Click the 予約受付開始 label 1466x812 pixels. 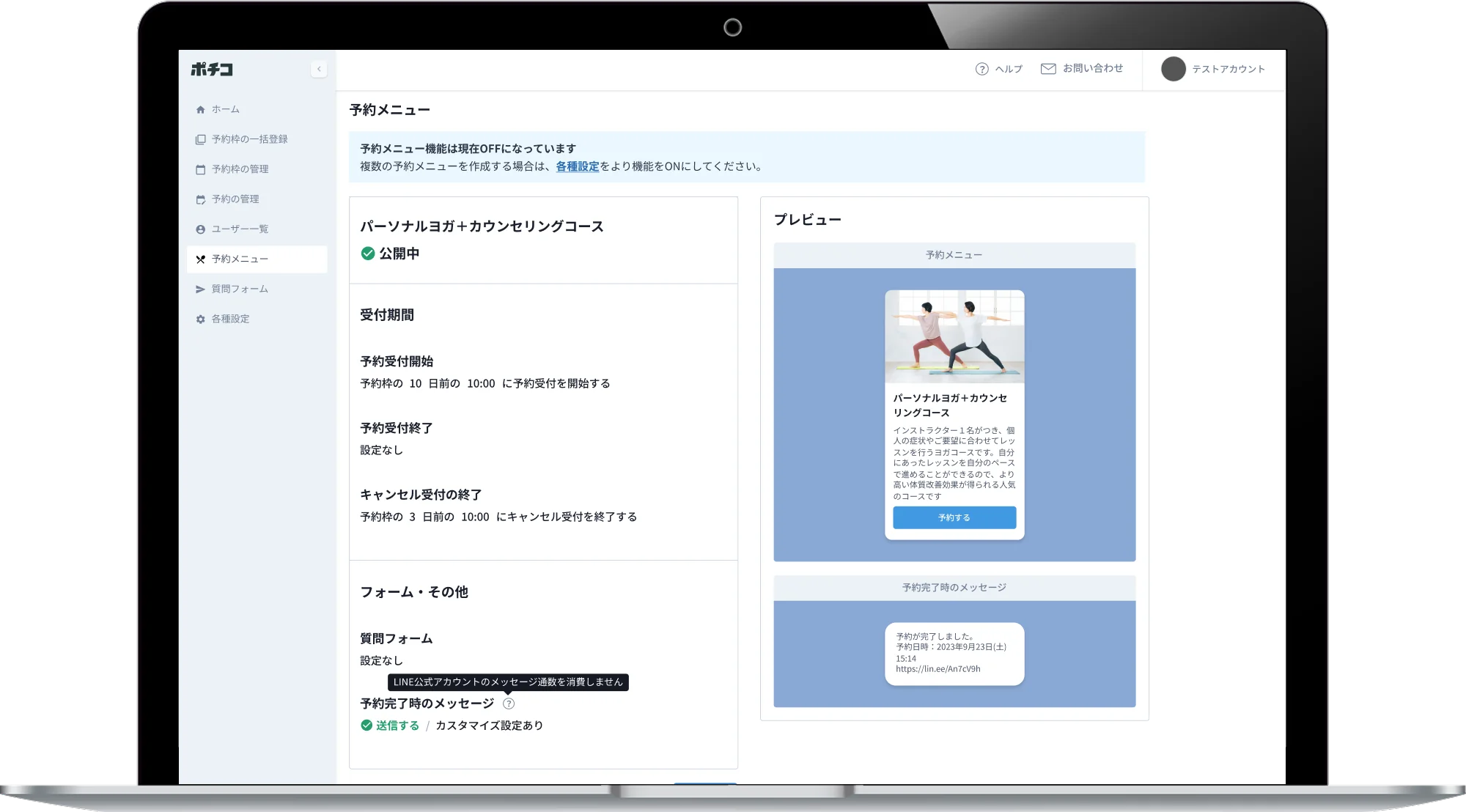[x=397, y=361]
